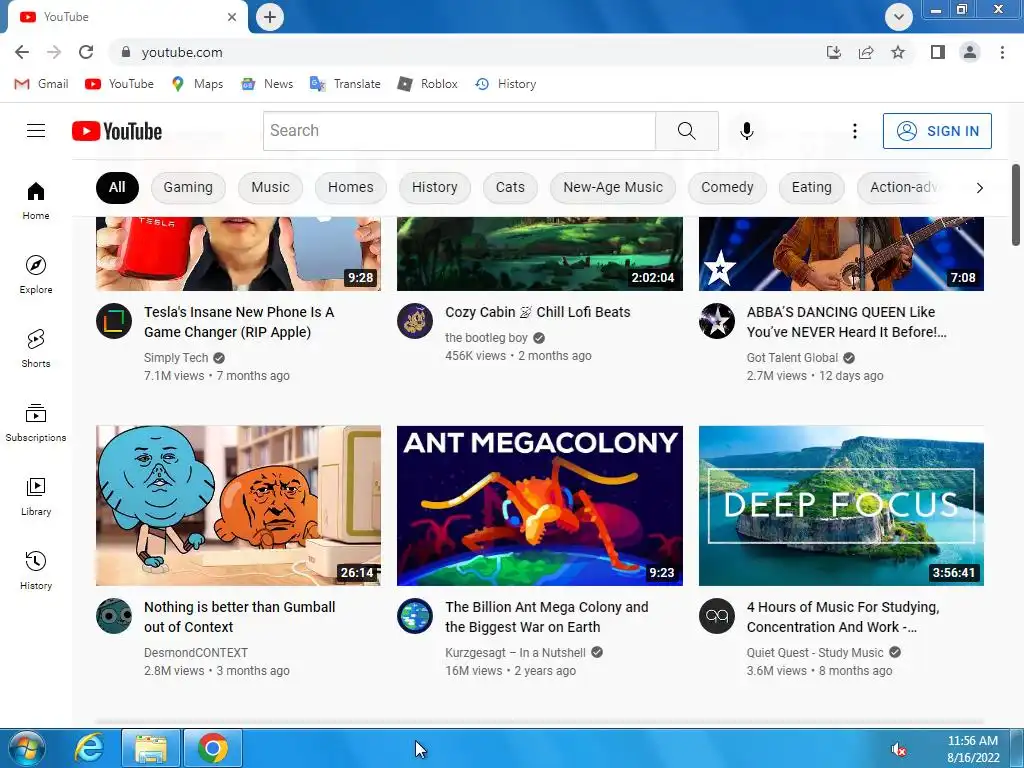Launch Internet Explorer from taskbar
The height and width of the screenshot is (768, 1024).
[89, 748]
